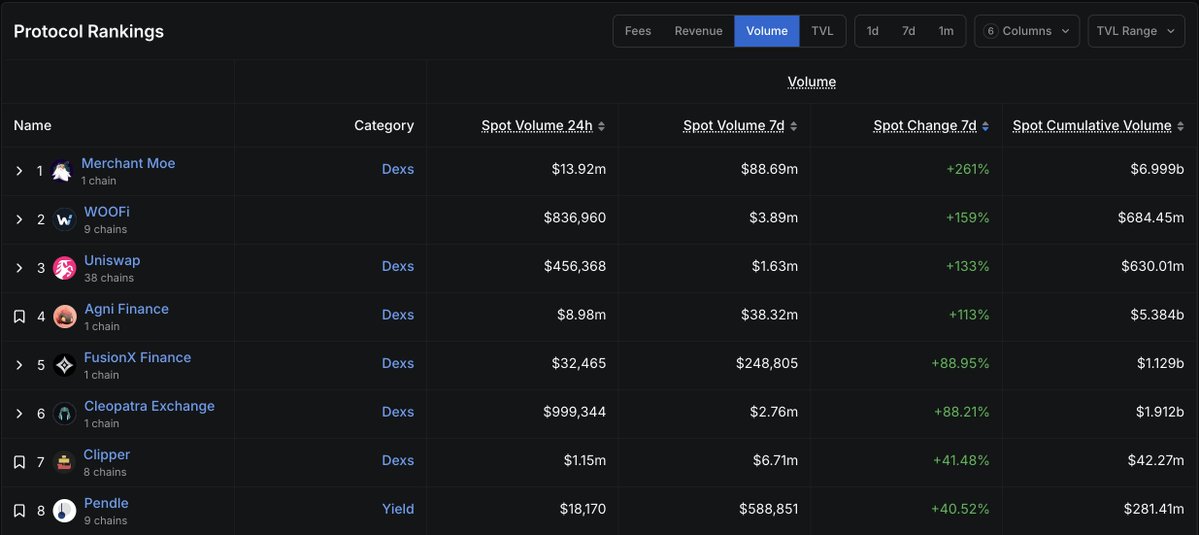The width and height of the screenshot is (1199, 535).
Task: Sort by Spot Volume 24h arrows
Action: [602, 126]
